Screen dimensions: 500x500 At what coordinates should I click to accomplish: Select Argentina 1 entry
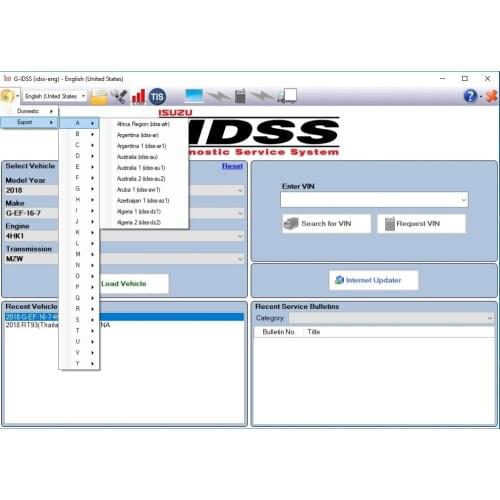(143, 146)
